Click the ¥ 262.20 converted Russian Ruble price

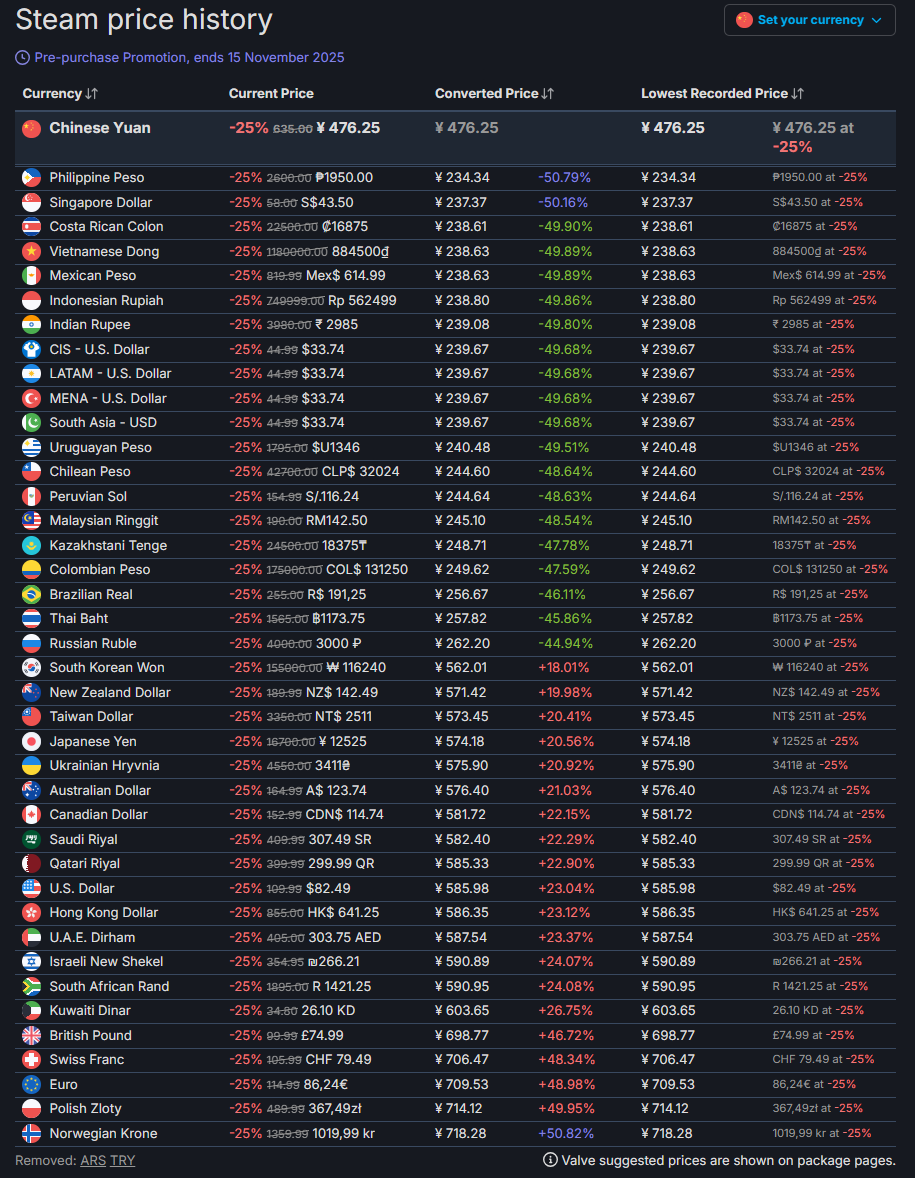coord(462,643)
